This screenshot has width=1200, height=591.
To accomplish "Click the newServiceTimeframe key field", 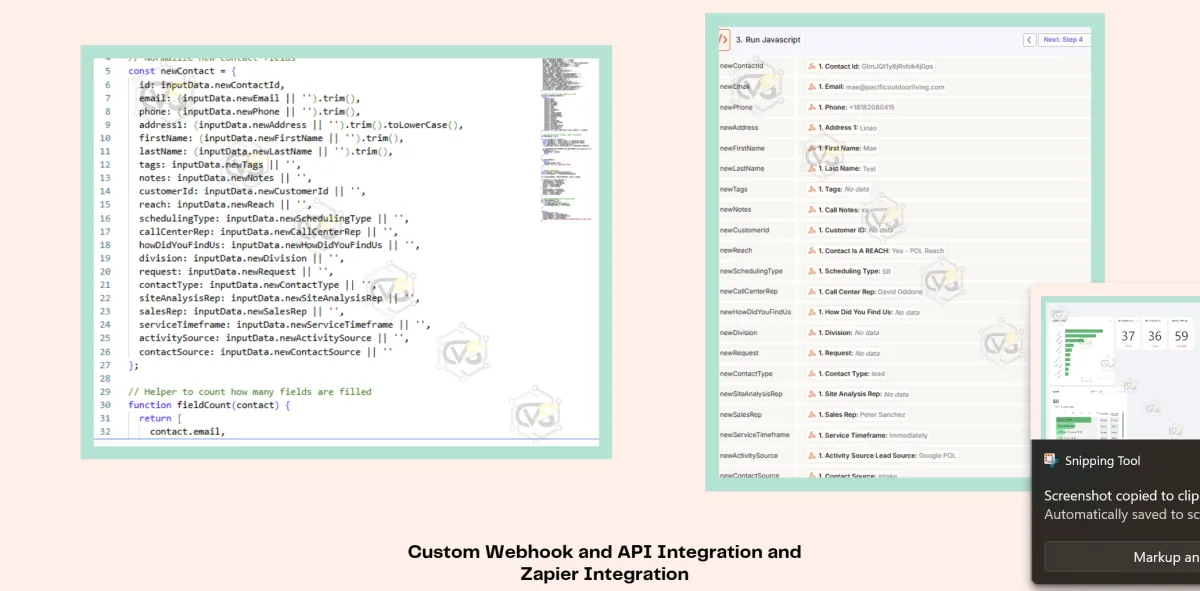I will (757, 435).
